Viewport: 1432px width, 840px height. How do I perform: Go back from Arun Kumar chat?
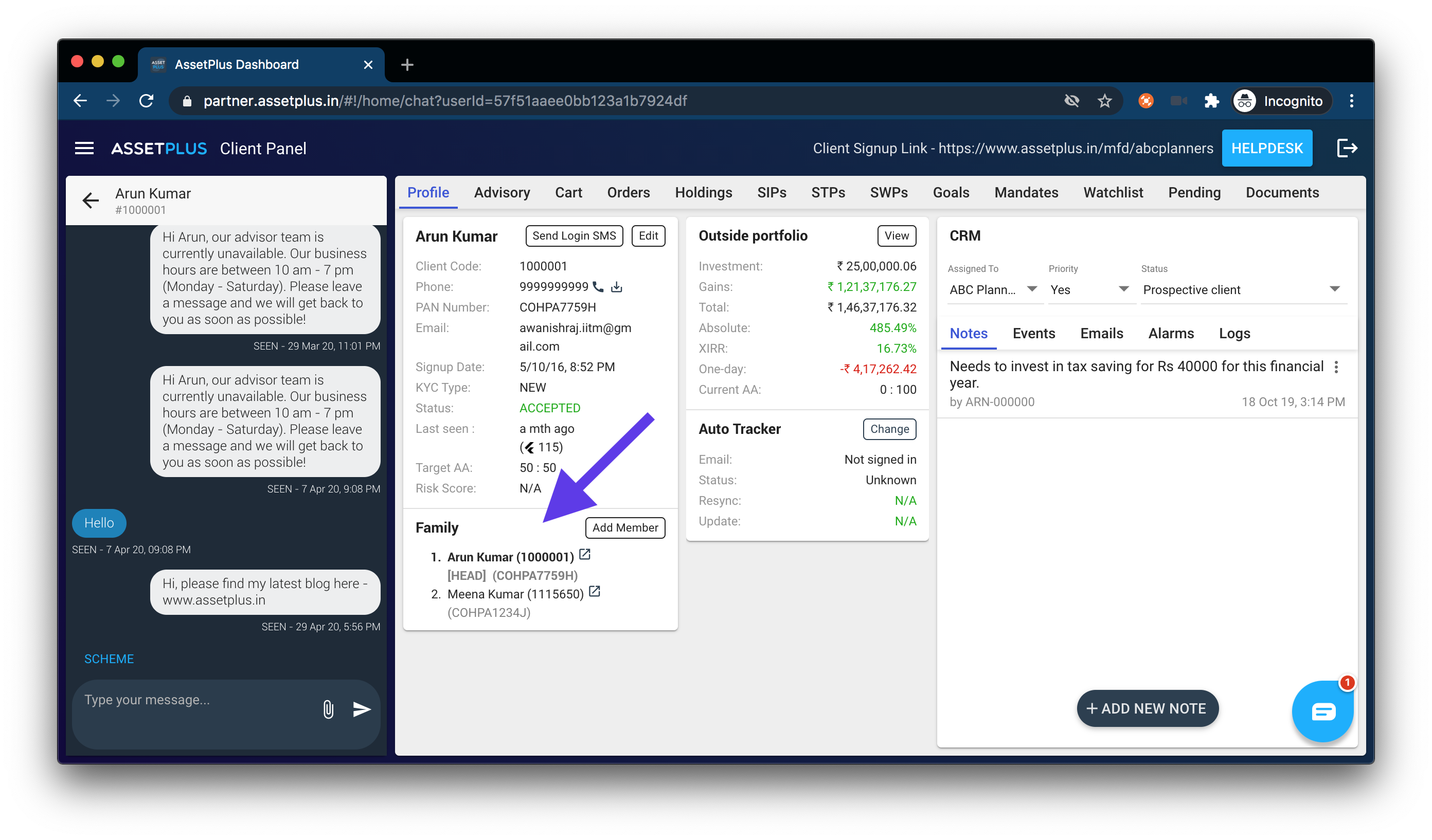click(x=91, y=200)
